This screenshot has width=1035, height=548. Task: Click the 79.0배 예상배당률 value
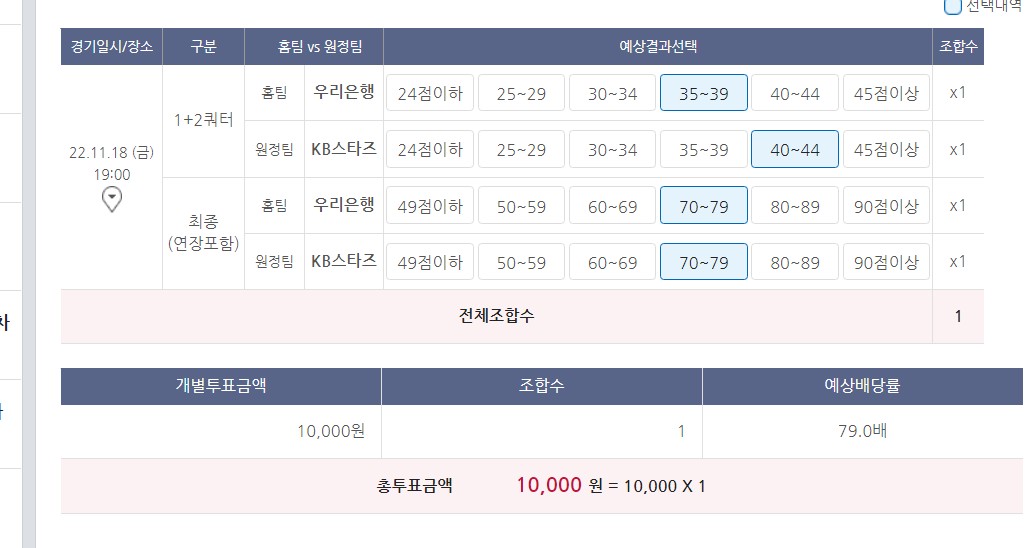pyautogui.click(x=862, y=432)
